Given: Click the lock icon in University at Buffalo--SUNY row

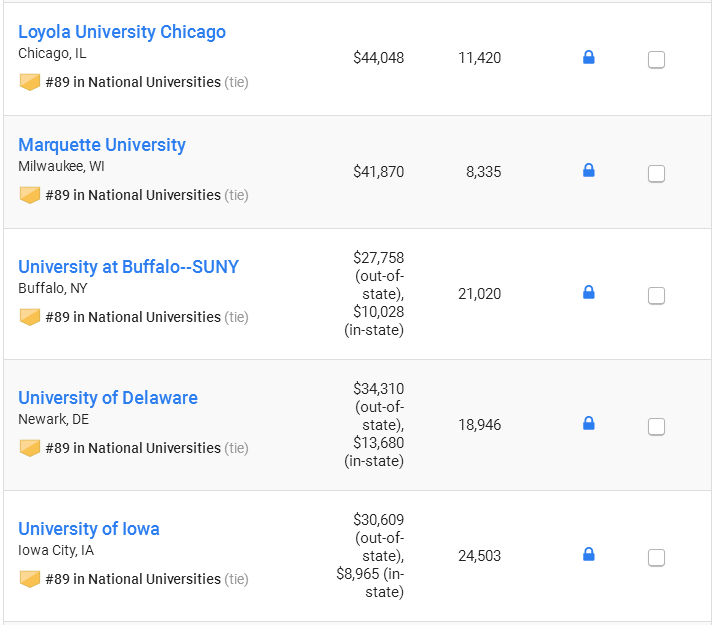Looking at the screenshot, I should (x=589, y=293).
